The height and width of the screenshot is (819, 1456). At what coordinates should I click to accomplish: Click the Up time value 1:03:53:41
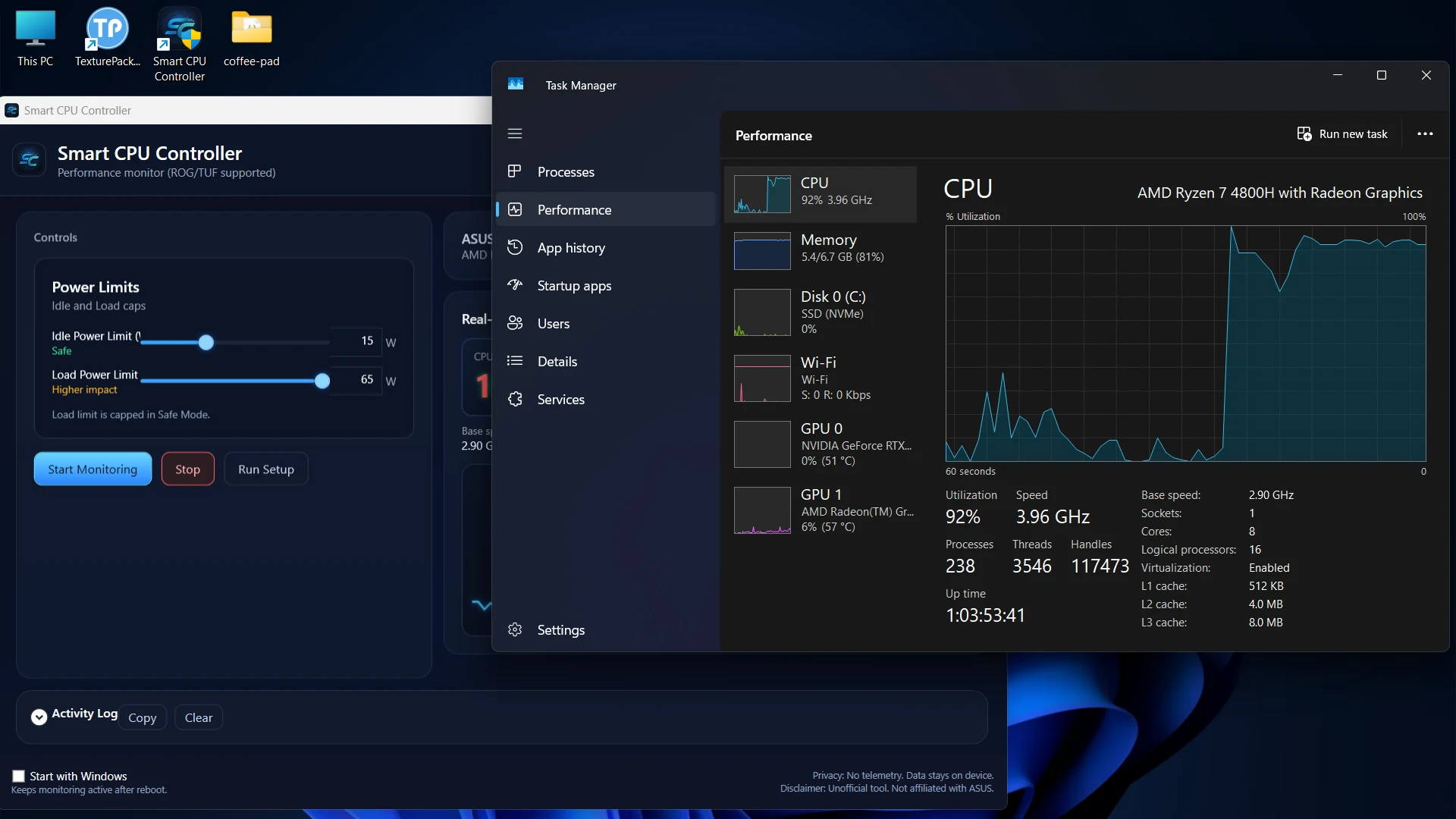pyautogui.click(x=985, y=615)
